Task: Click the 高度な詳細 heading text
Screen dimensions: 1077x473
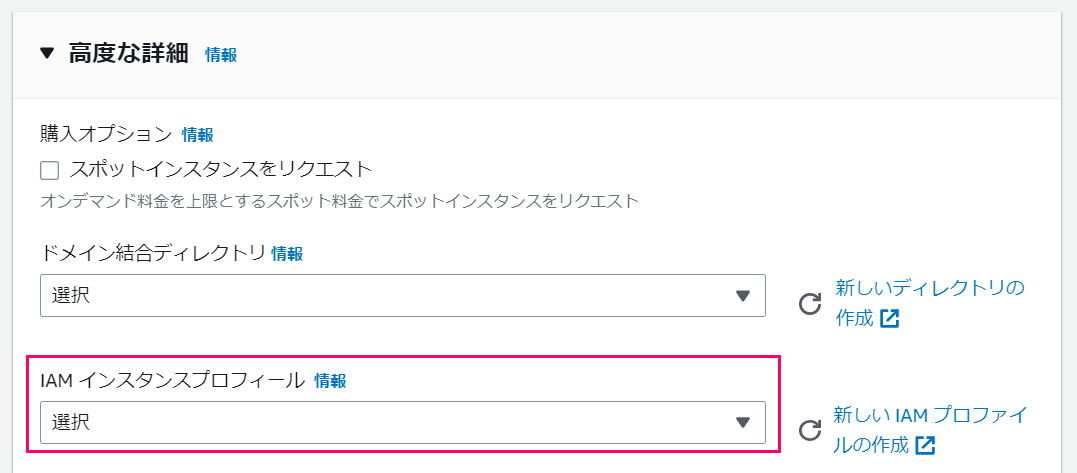Action: pyautogui.click(x=128, y=53)
